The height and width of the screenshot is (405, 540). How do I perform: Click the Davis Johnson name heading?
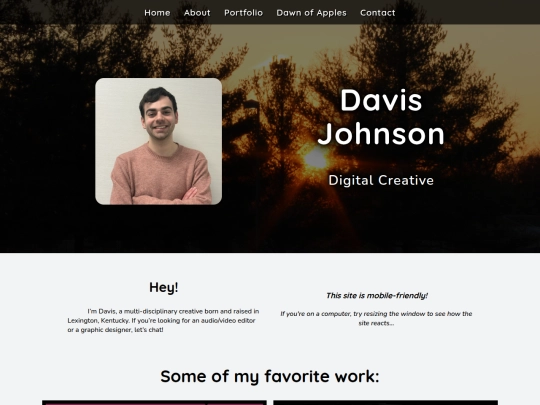coord(381,117)
